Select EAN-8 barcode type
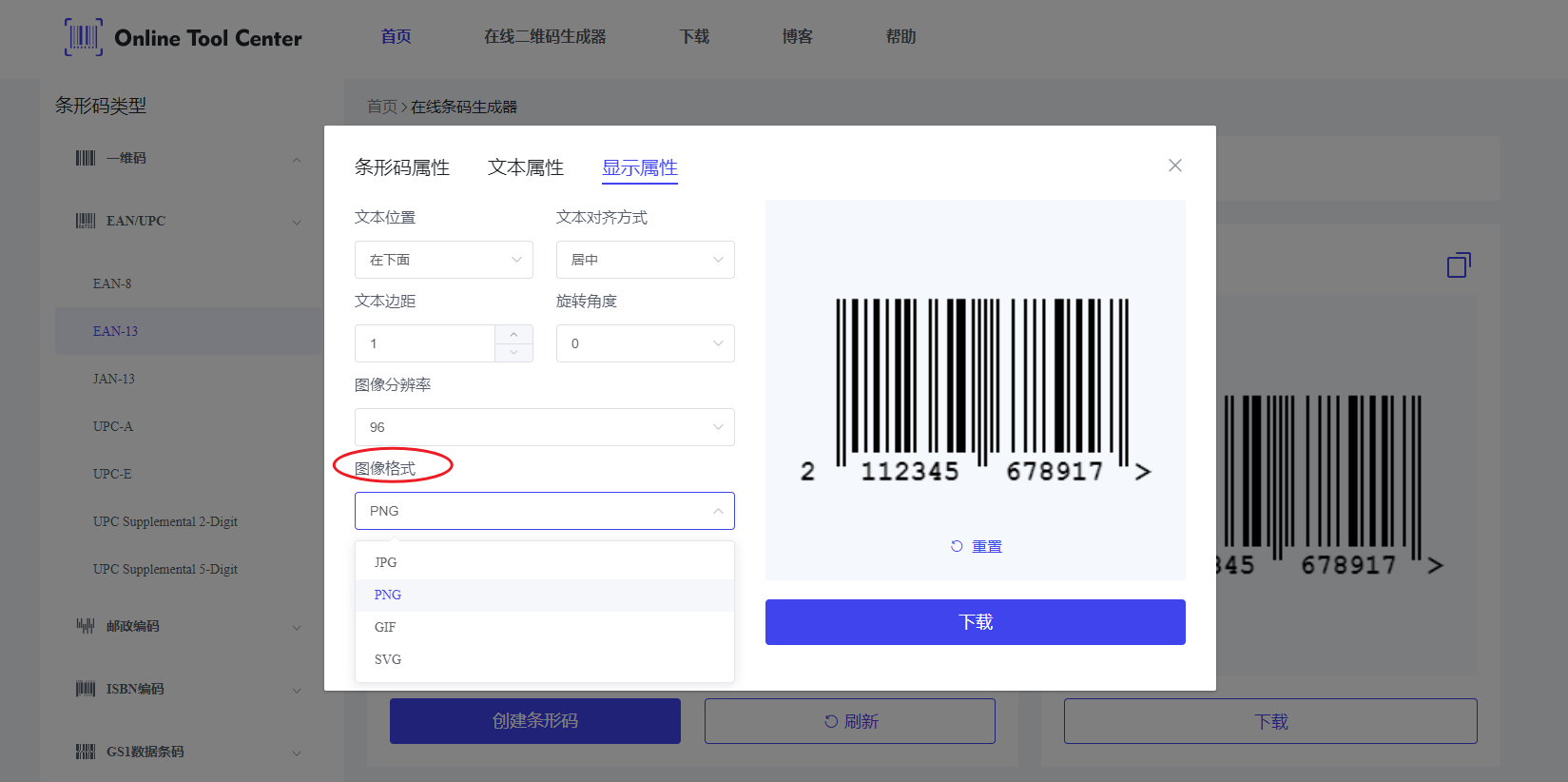Viewport: 1568px width, 782px height. click(x=112, y=283)
